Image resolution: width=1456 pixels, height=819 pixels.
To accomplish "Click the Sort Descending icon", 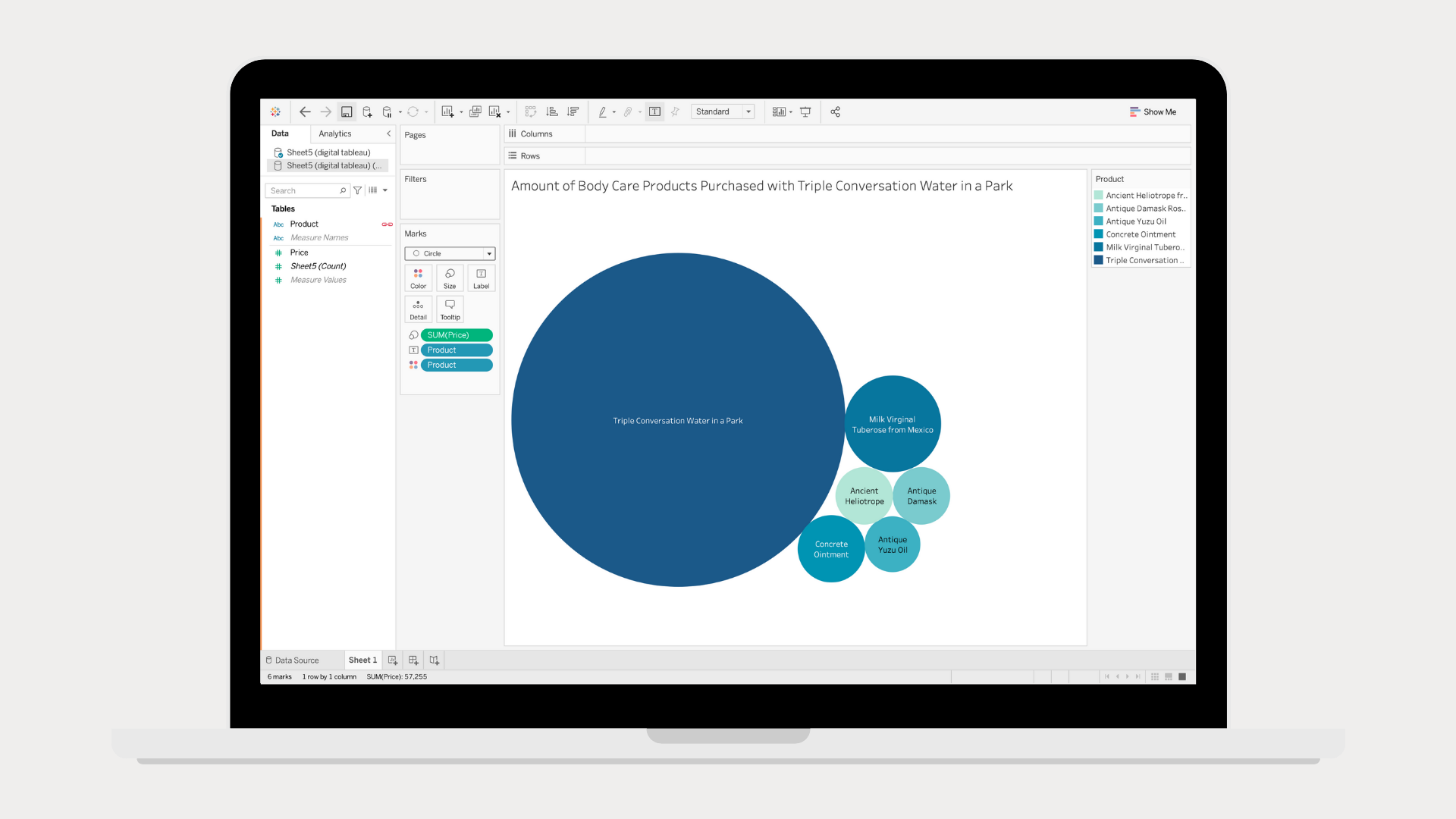I will pyautogui.click(x=573, y=111).
